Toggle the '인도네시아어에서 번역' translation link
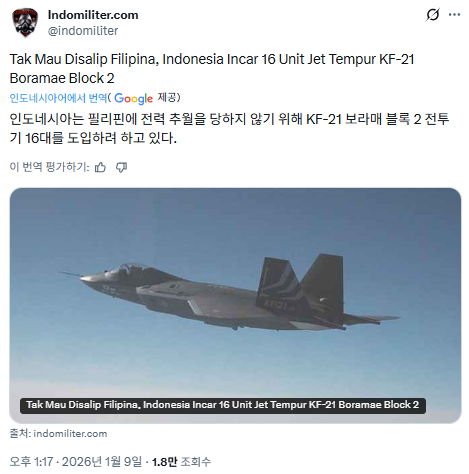Screen dimensions: 469x474 [x=58, y=98]
